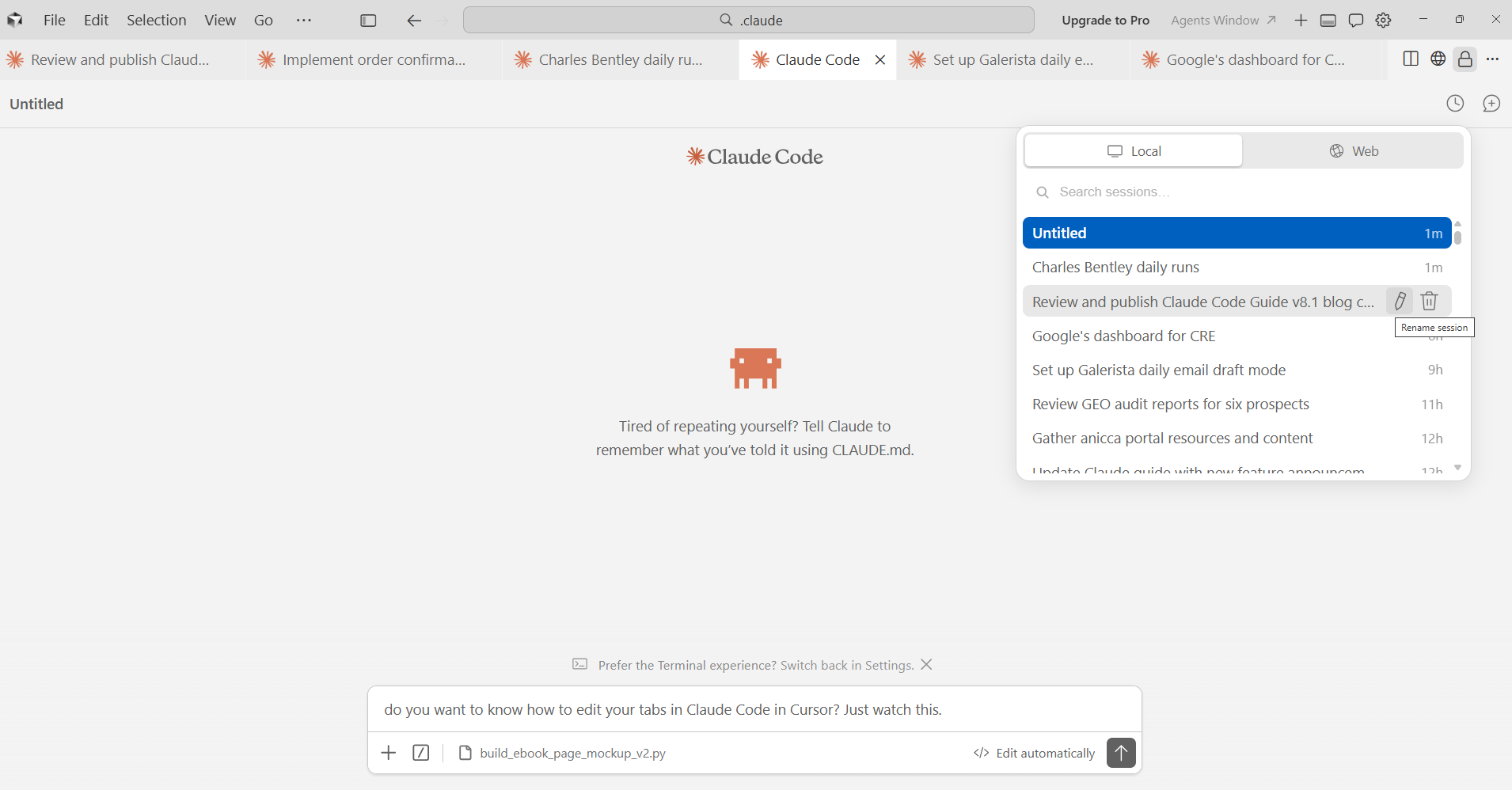This screenshot has height=790, width=1512.
Task: Add attachment with the plus icon in prompt box
Action: click(389, 753)
